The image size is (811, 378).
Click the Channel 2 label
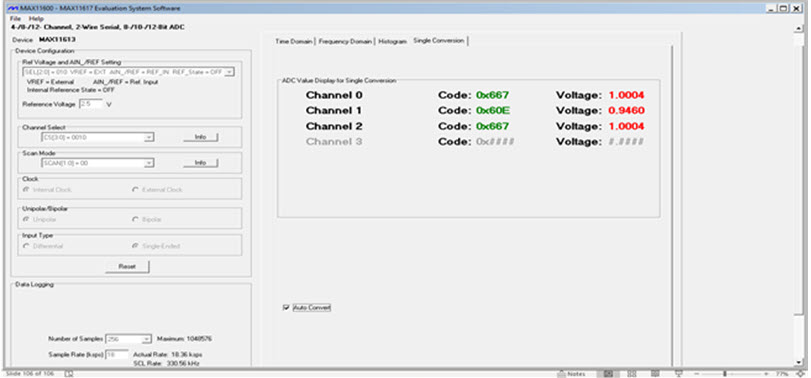tap(334, 126)
